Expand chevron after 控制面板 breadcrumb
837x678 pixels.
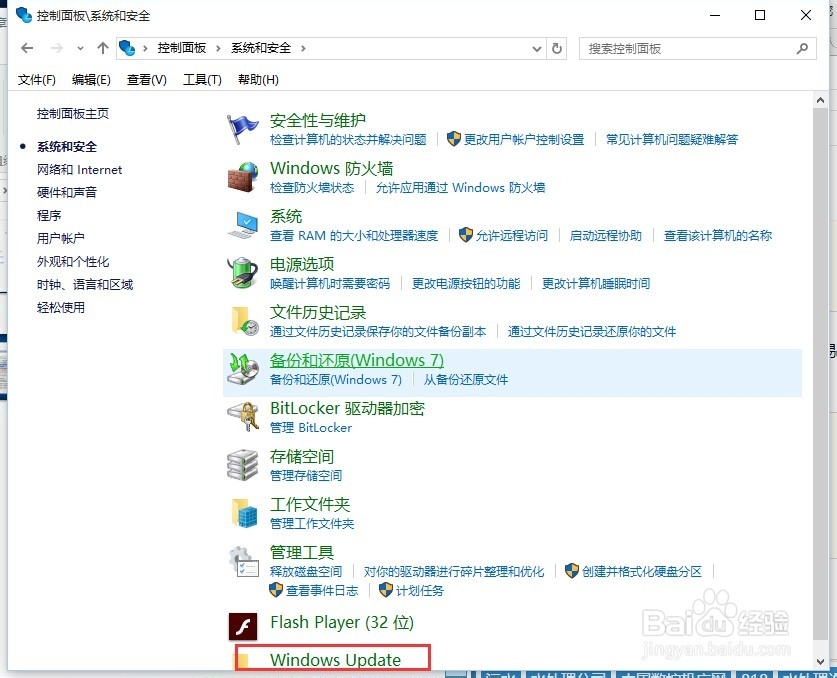[218, 49]
